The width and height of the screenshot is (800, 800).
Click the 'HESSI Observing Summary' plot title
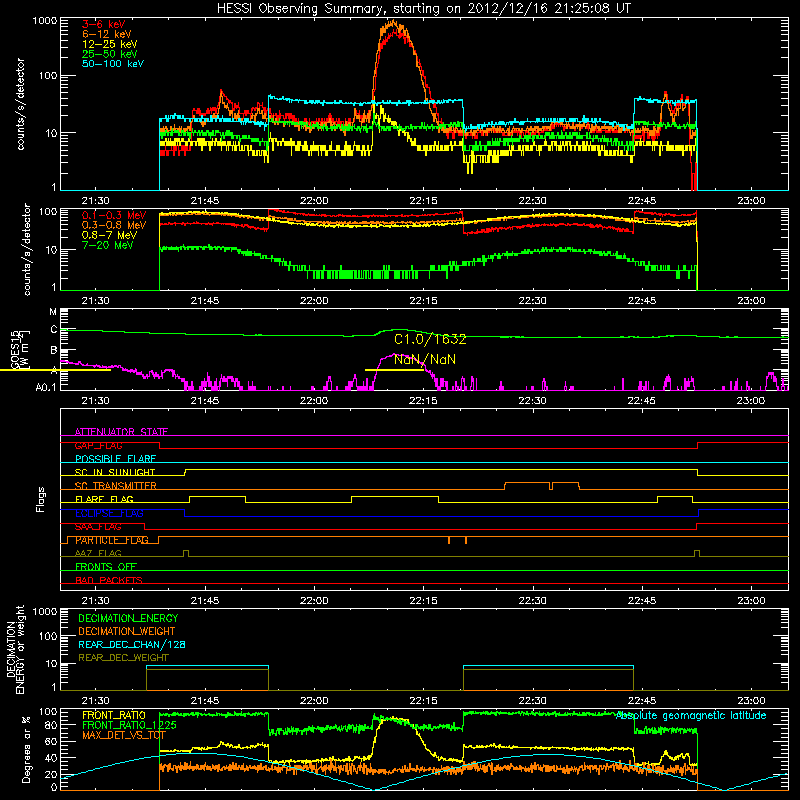click(423, 8)
